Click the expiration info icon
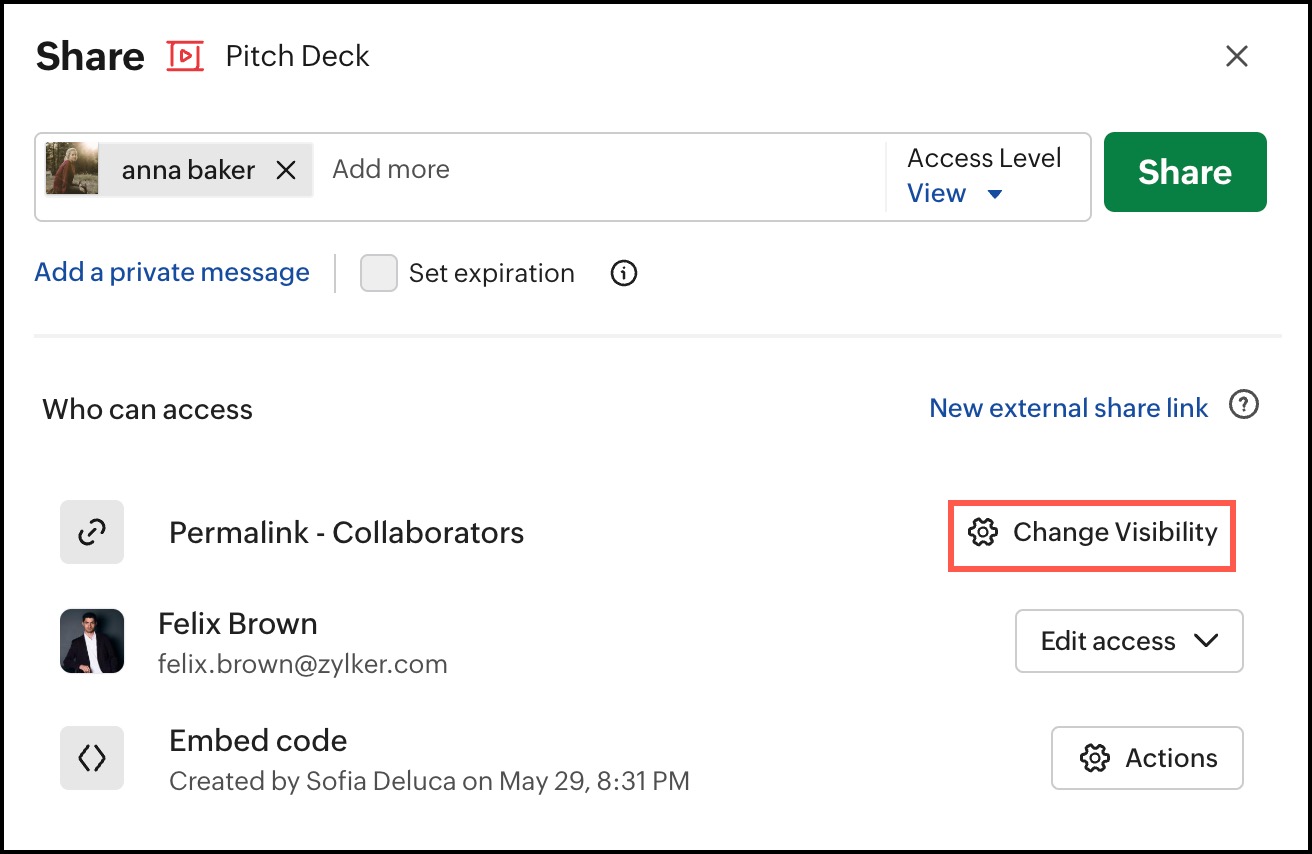 (x=624, y=273)
